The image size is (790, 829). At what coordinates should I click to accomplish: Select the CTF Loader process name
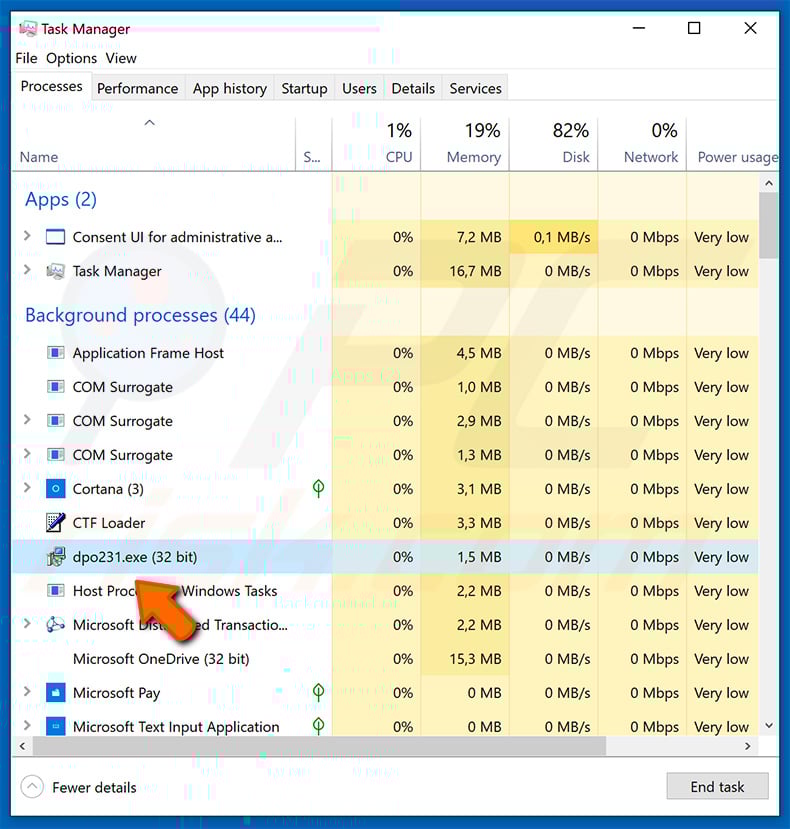[x=108, y=523]
